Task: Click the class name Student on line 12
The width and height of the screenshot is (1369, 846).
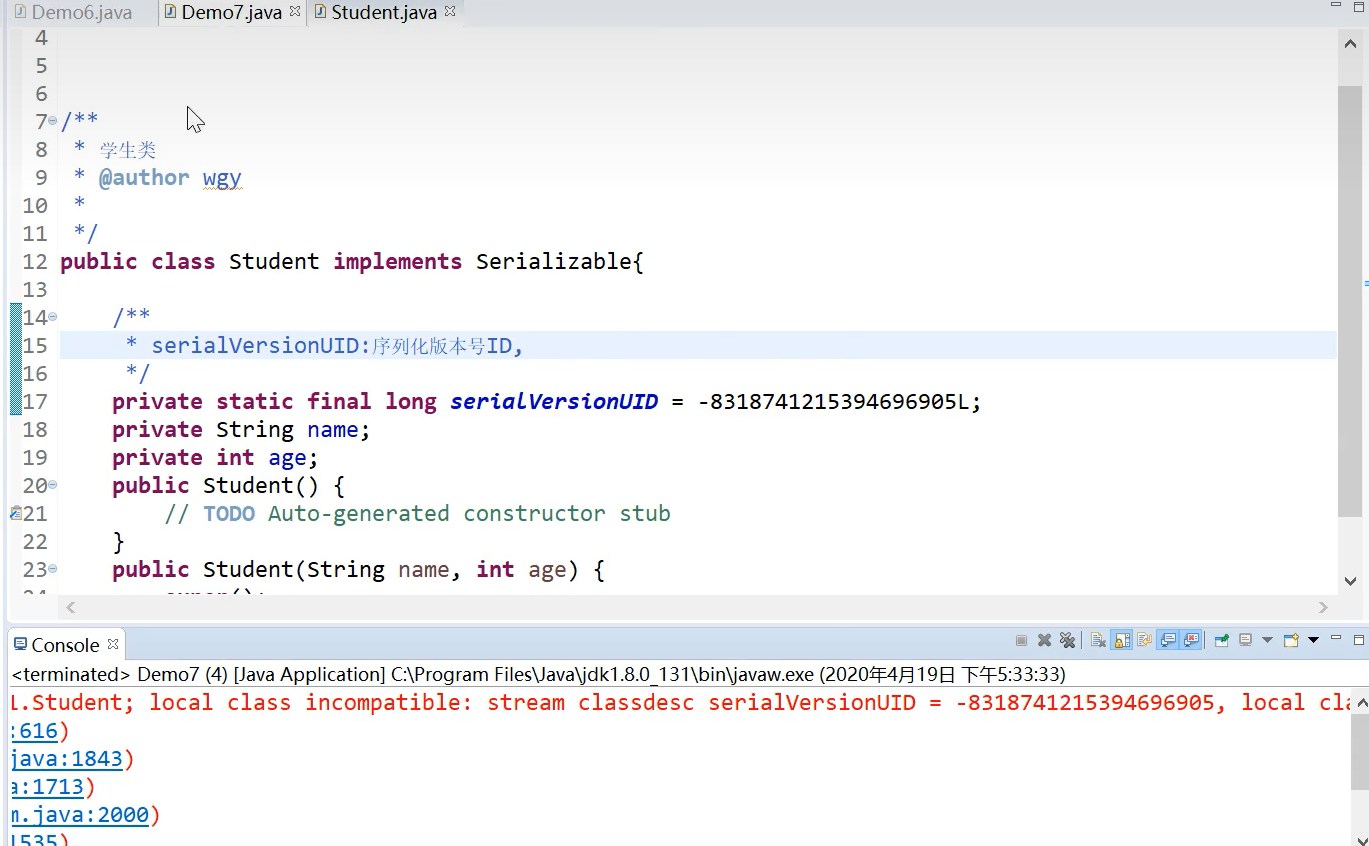Action: click(x=274, y=262)
